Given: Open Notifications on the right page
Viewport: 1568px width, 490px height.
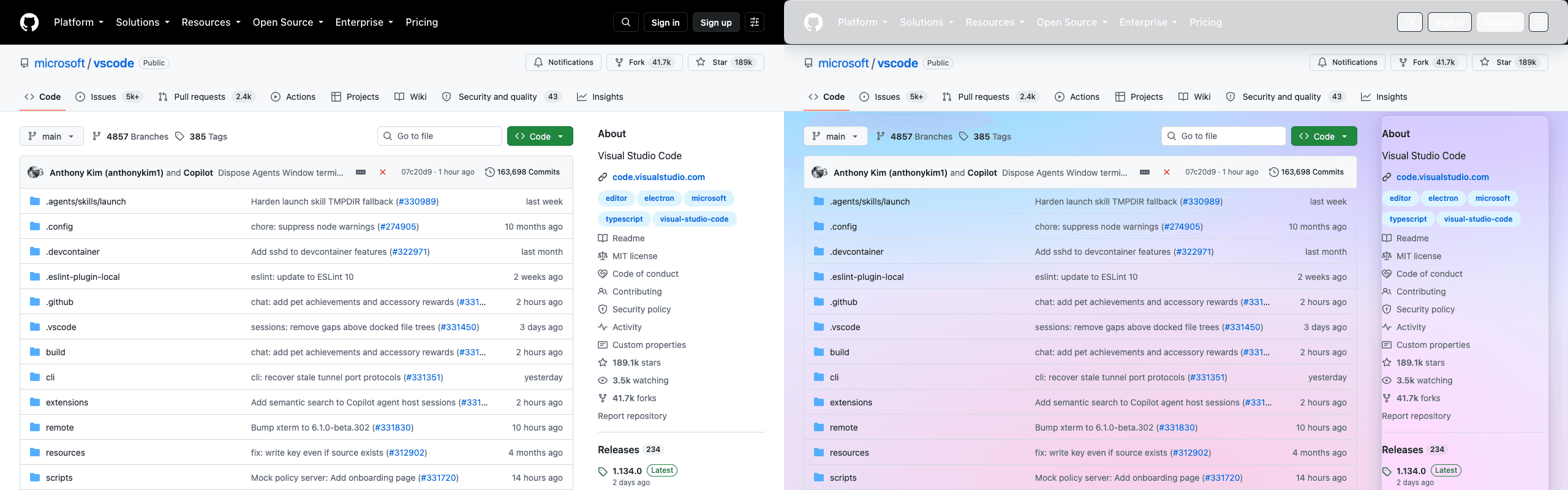Looking at the screenshot, I should pyautogui.click(x=1347, y=62).
